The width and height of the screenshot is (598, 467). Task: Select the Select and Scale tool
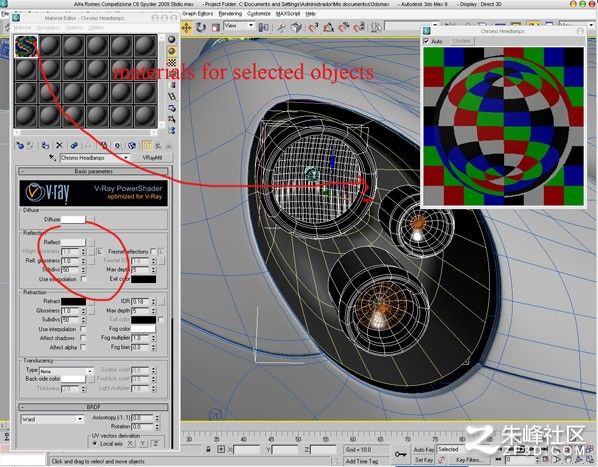pyautogui.click(x=215, y=27)
